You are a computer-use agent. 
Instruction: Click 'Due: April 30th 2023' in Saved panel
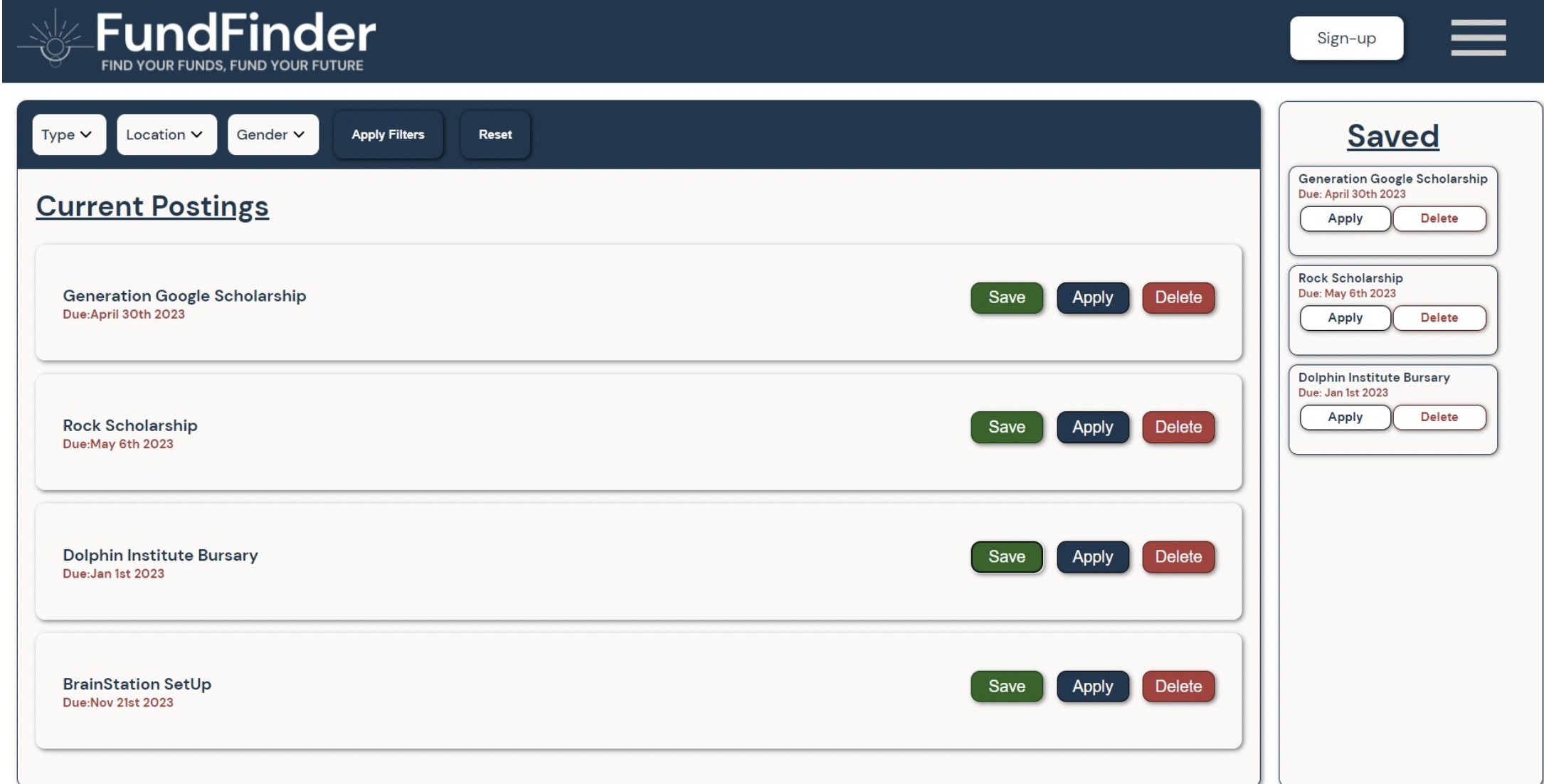[1352, 194]
